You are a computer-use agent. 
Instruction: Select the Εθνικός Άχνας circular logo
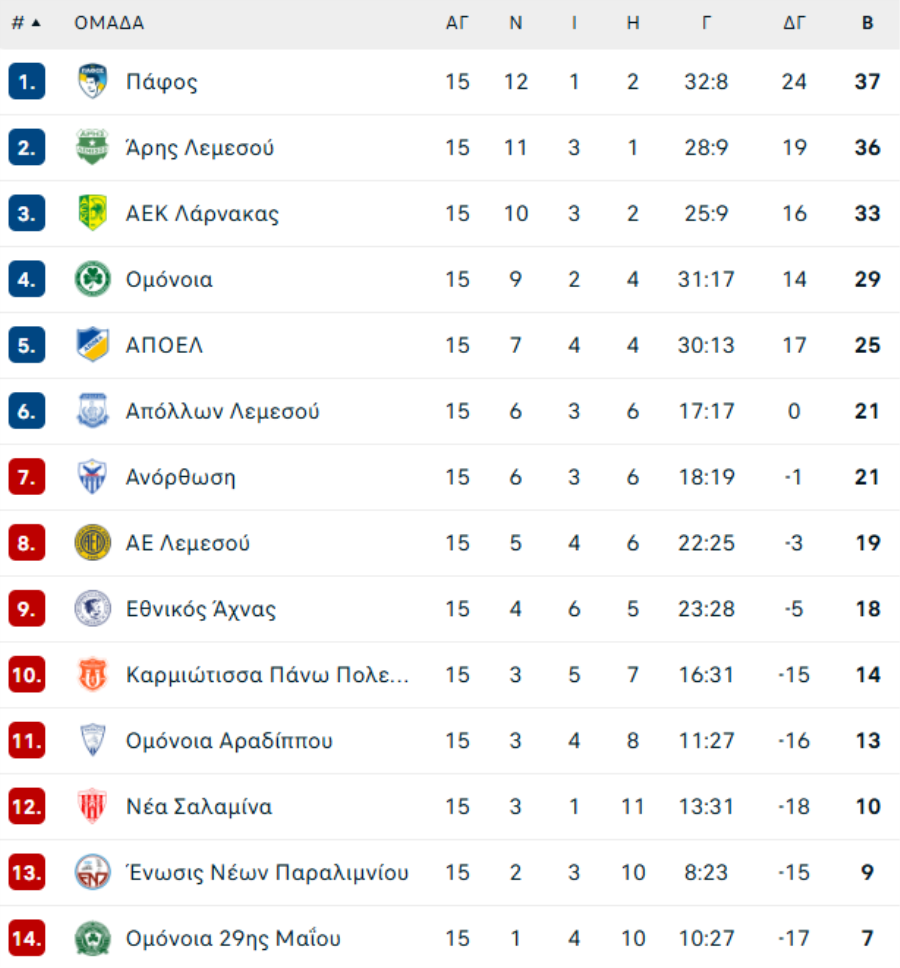pos(93,609)
